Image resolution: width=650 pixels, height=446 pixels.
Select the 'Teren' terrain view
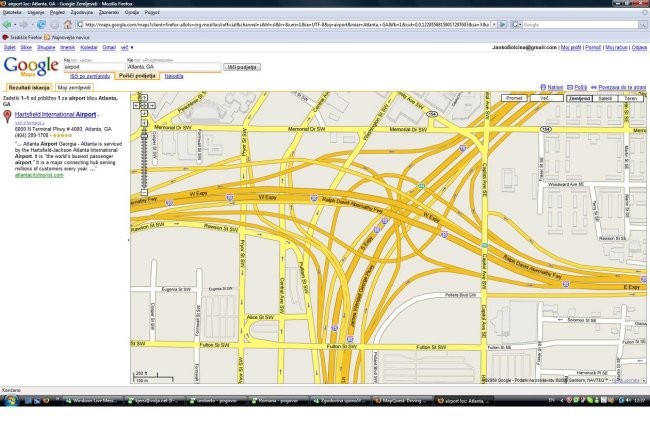[631, 98]
